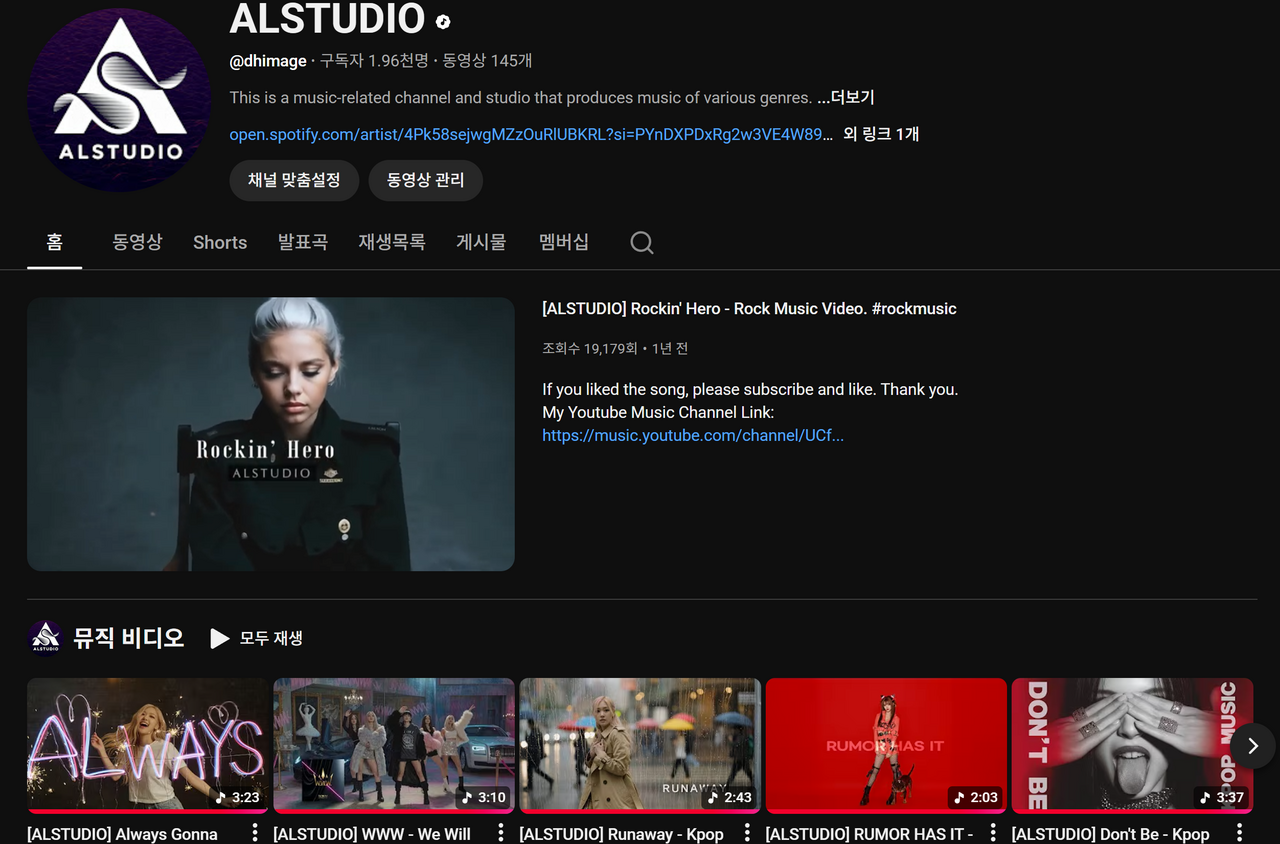Open three-dot menu for WWW - We Will video
Image resolution: width=1280 pixels, height=844 pixels.
point(501,832)
